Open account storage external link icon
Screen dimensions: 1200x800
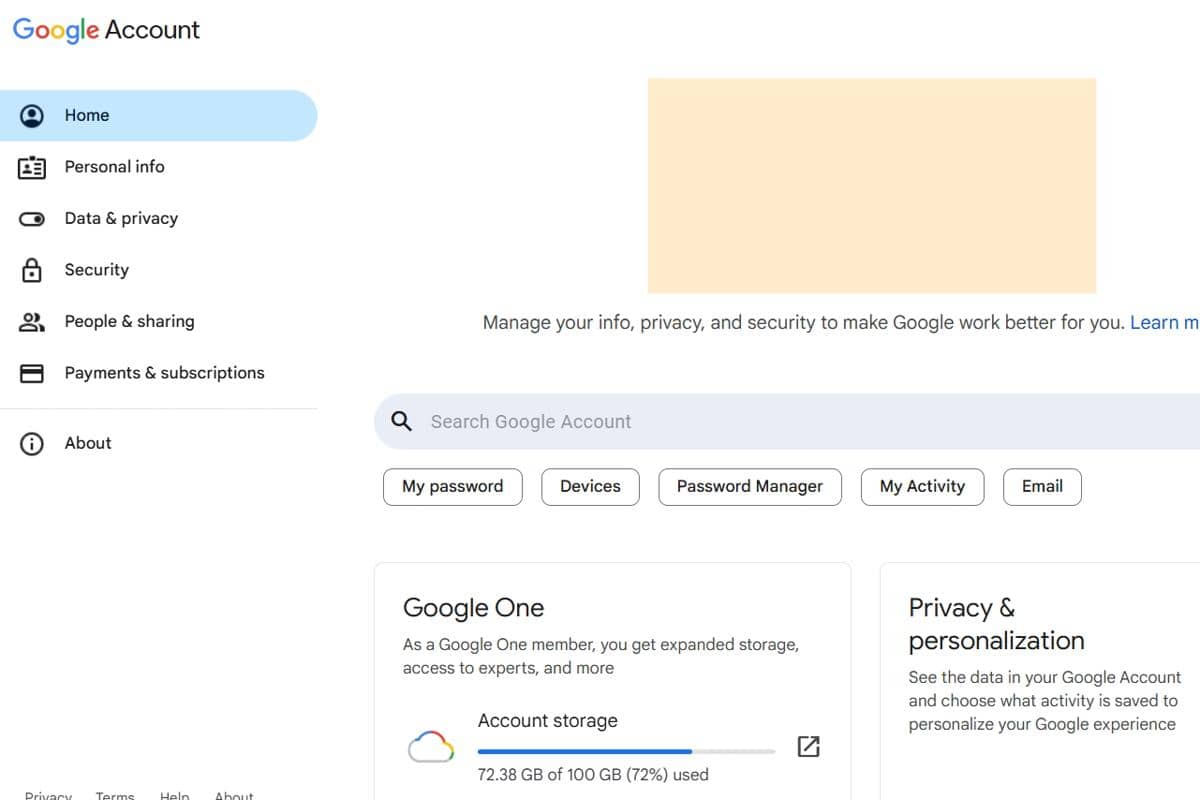tap(808, 746)
